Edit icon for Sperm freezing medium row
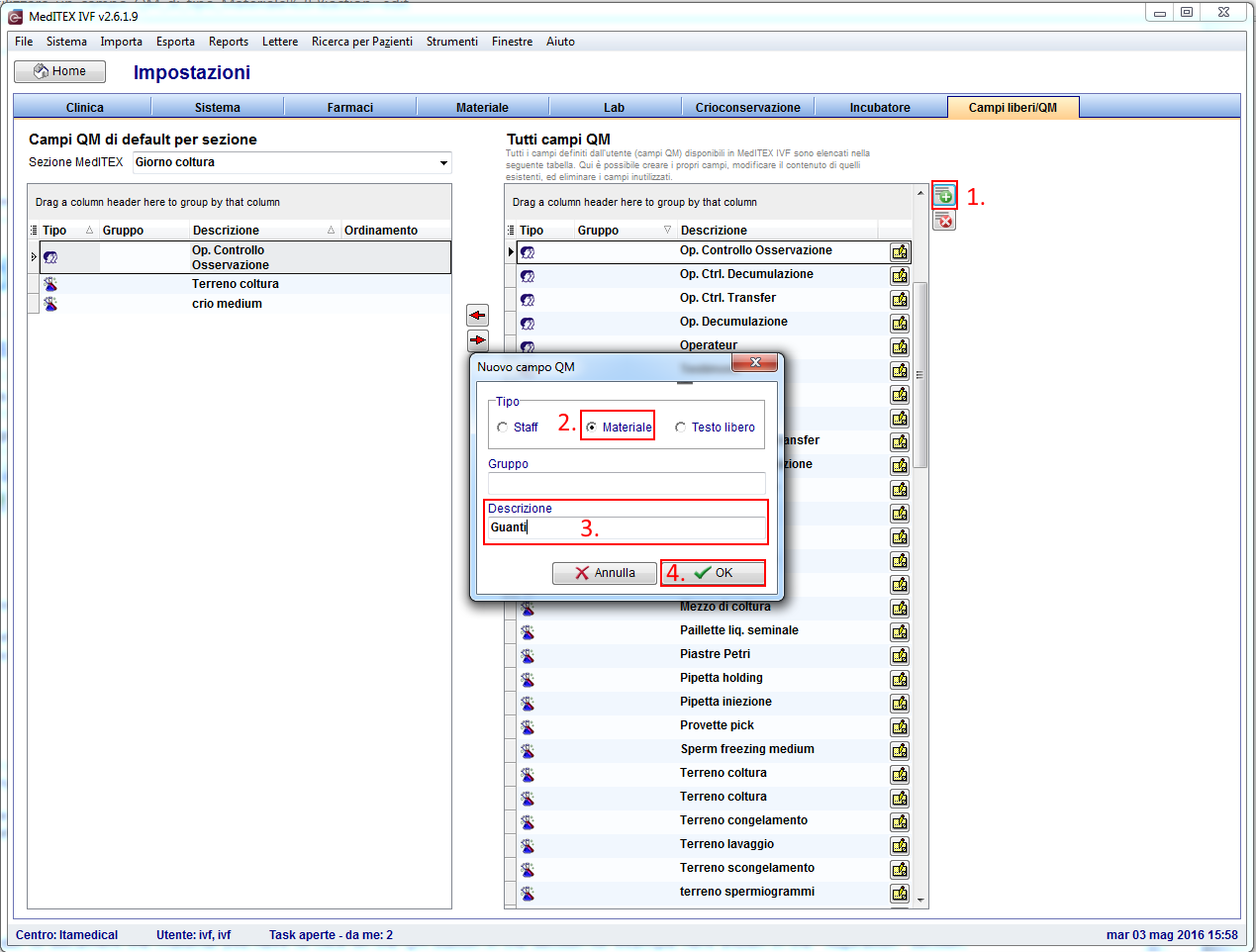This screenshot has height=952, width=1256. click(x=900, y=751)
